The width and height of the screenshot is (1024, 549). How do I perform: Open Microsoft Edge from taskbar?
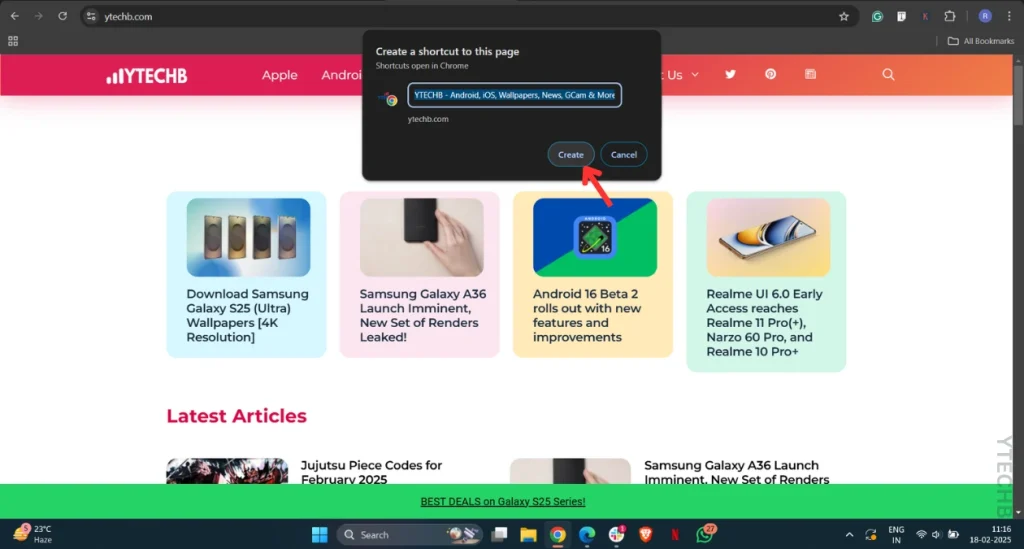(587, 535)
